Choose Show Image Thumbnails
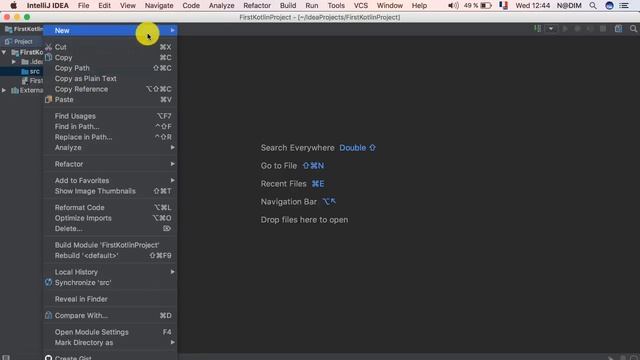Viewport: 640px width, 360px height. 110,191
